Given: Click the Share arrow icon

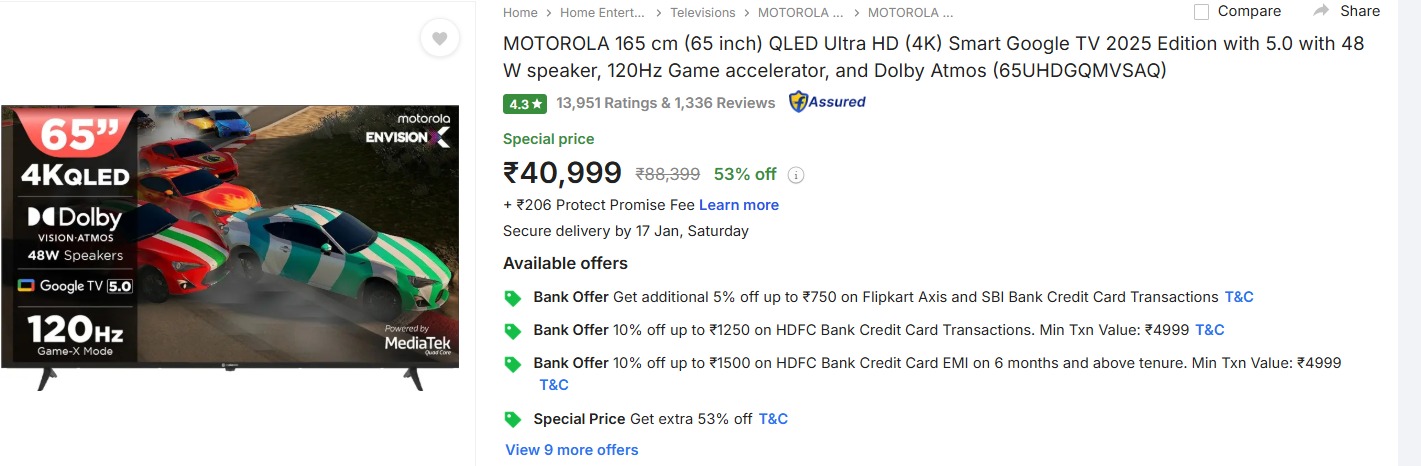Looking at the screenshot, I should tap(1321, 11).
